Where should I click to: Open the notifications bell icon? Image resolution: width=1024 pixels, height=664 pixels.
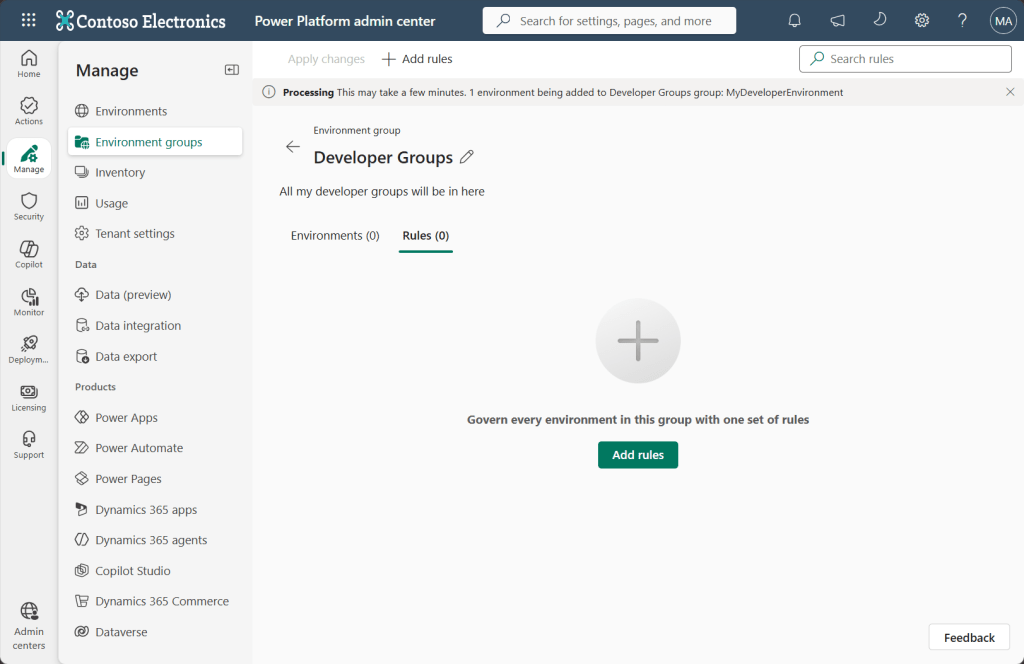[x=794, y=21]
